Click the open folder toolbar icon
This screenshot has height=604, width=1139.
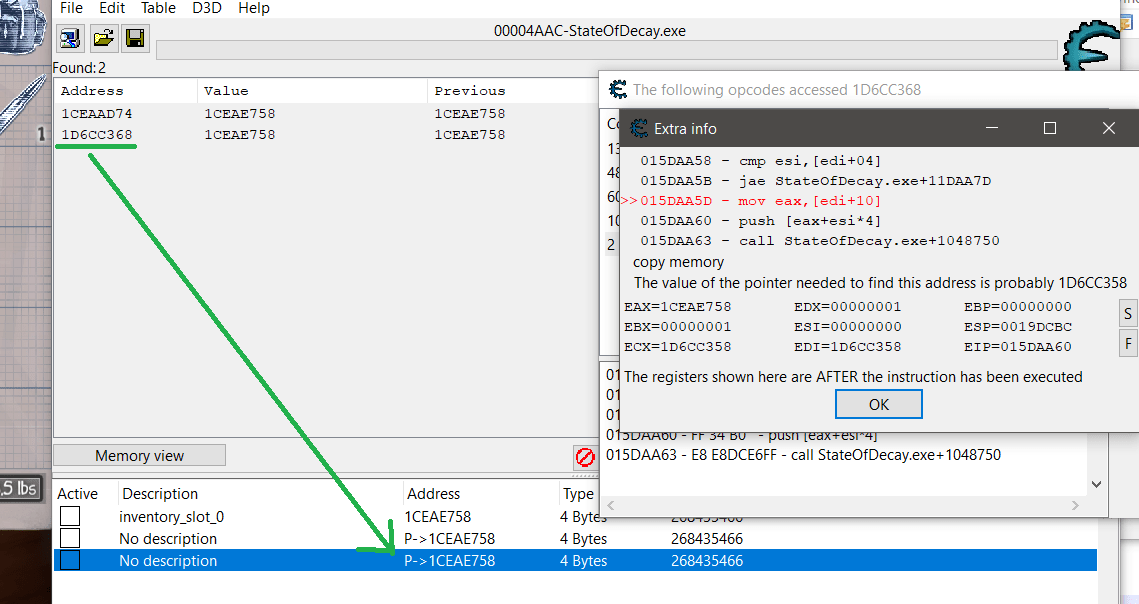(x=104, y=38)
